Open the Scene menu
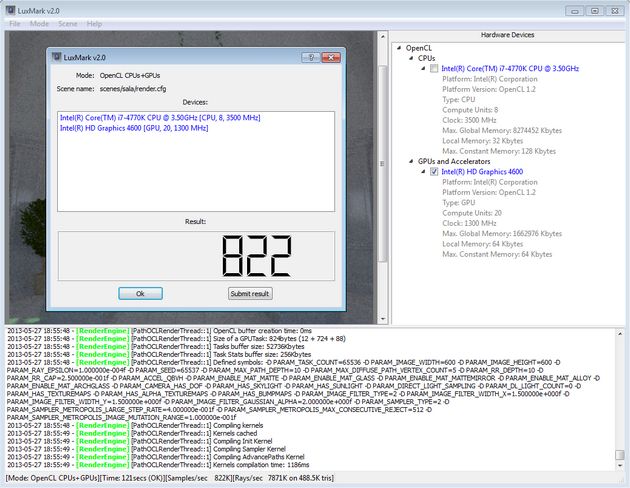This screenshot has height=488, width=630. coord(68,24)
